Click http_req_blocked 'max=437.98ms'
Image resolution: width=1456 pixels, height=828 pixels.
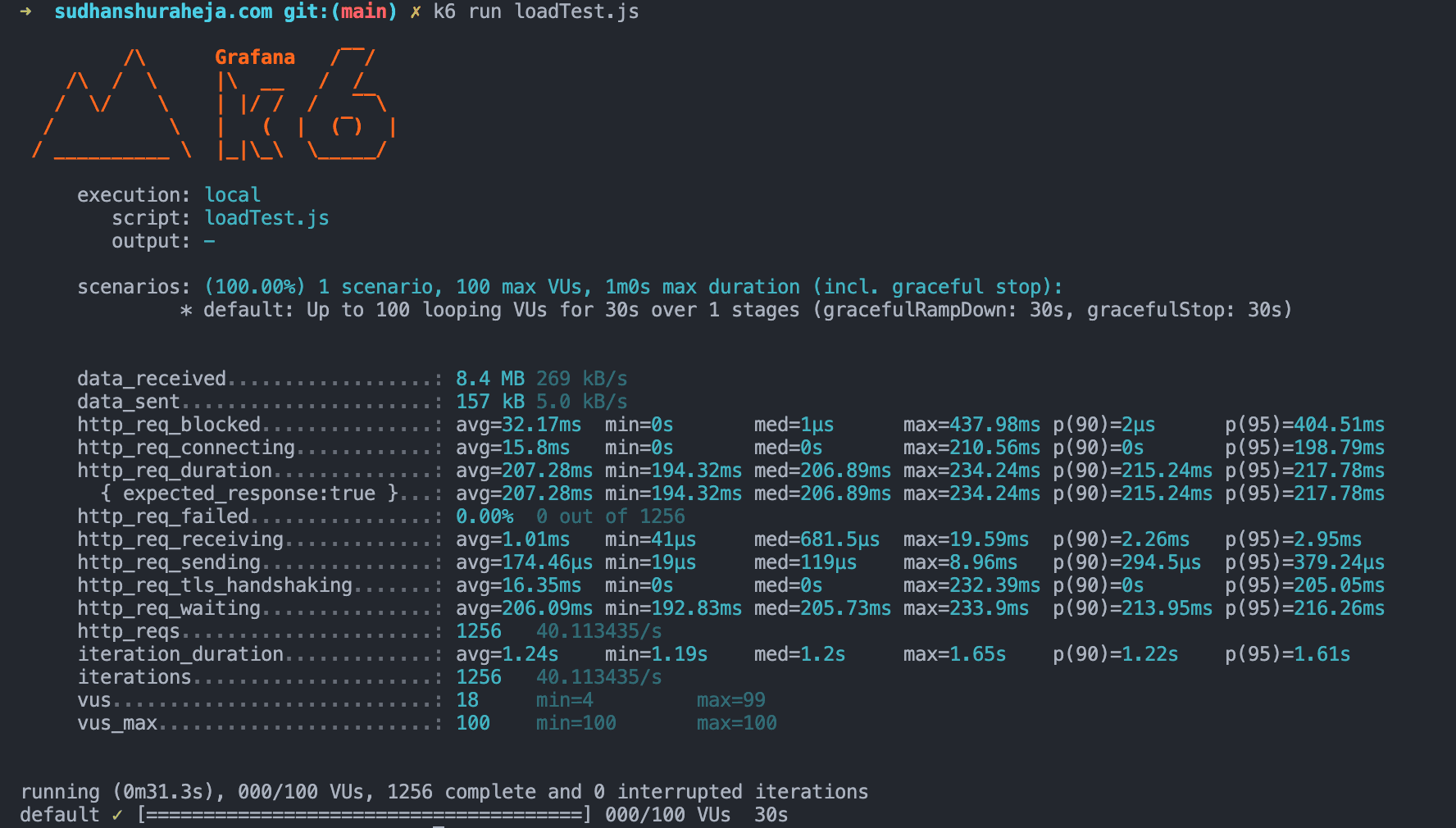pyautogui.click(x=971, y=425)
